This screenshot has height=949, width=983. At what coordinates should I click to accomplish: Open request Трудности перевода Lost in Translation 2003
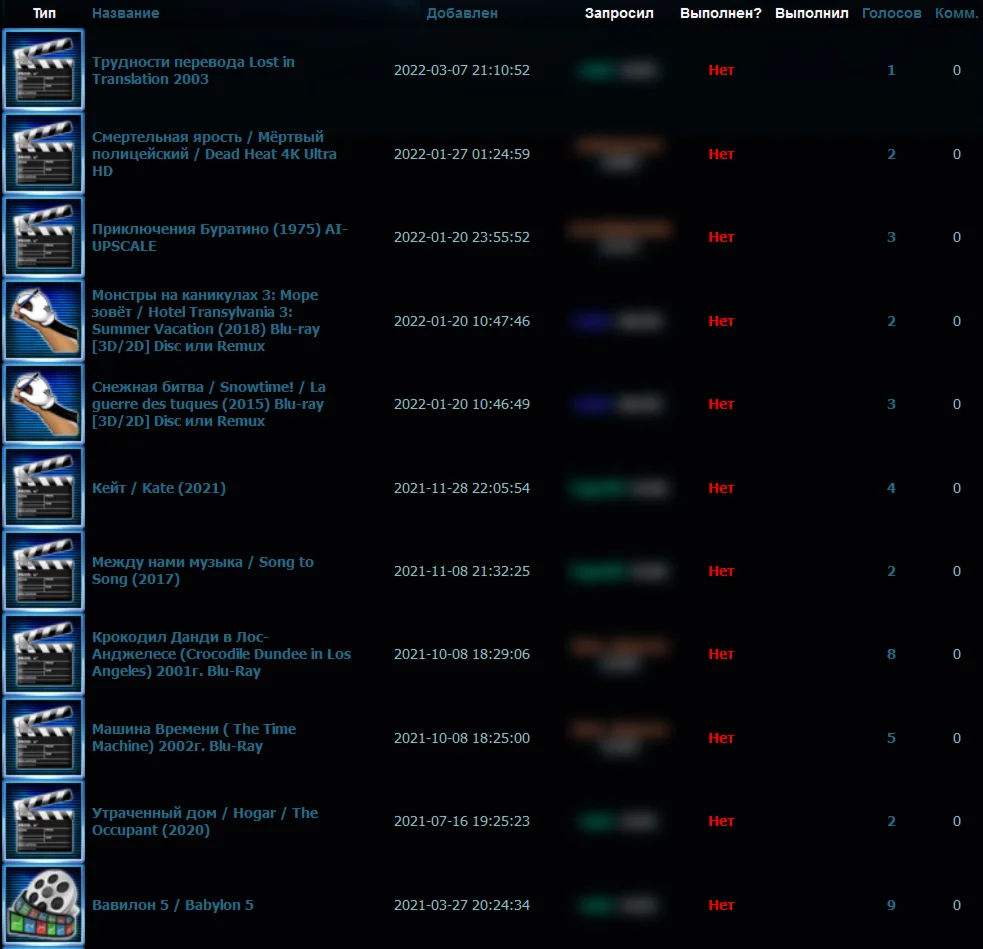click(193, 70)
